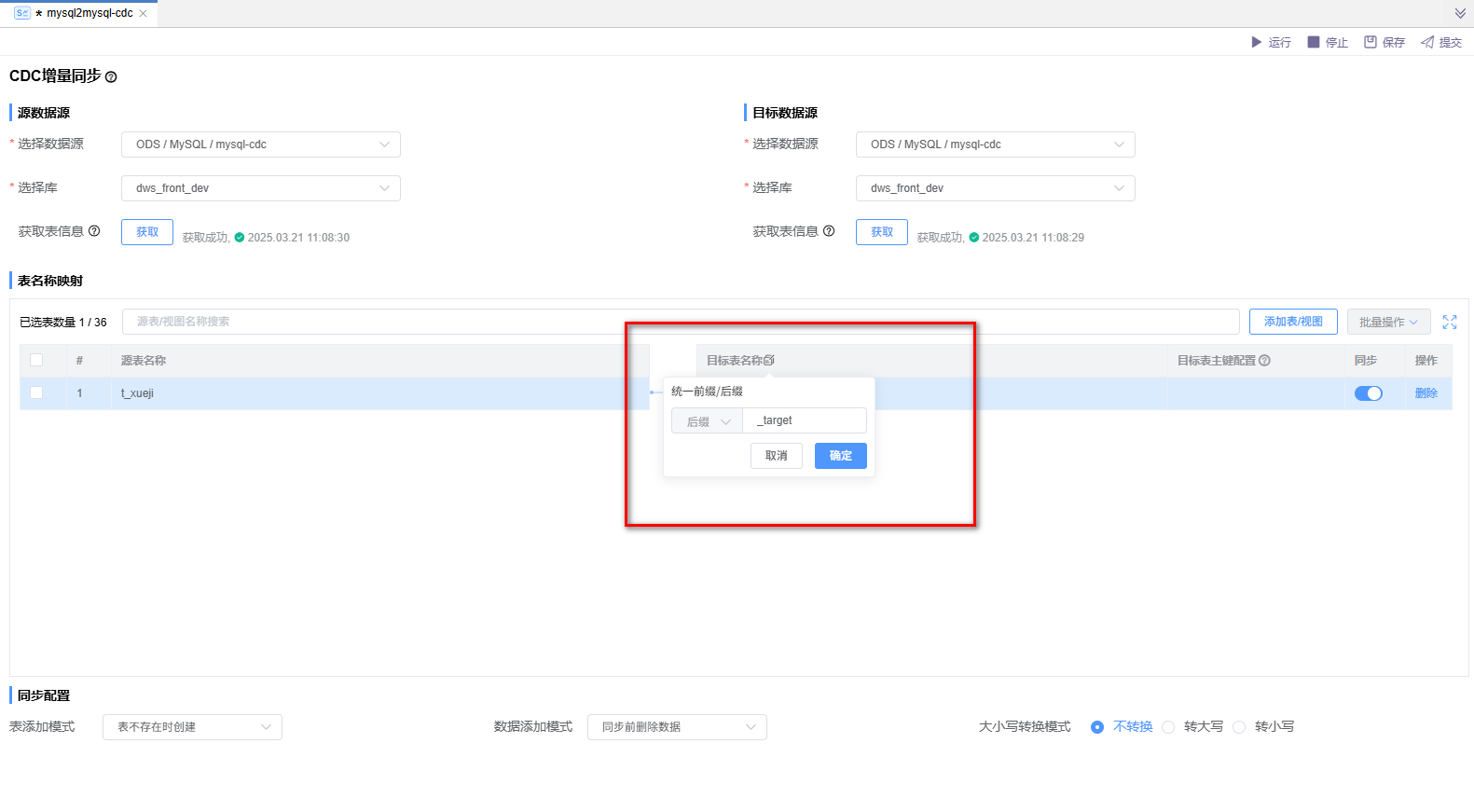Expand the tab list chevron at top right
This screenshot has width=1474, height=812.
(1460, 13)
